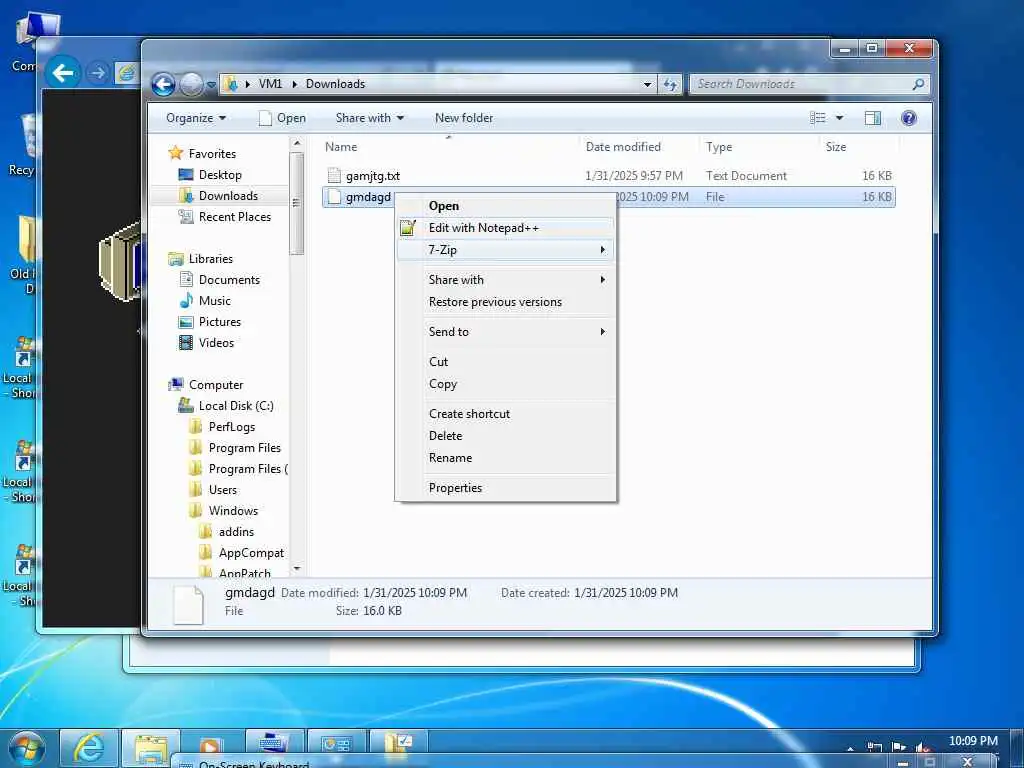Select Local Disk (C:) drive

[236, 406]
